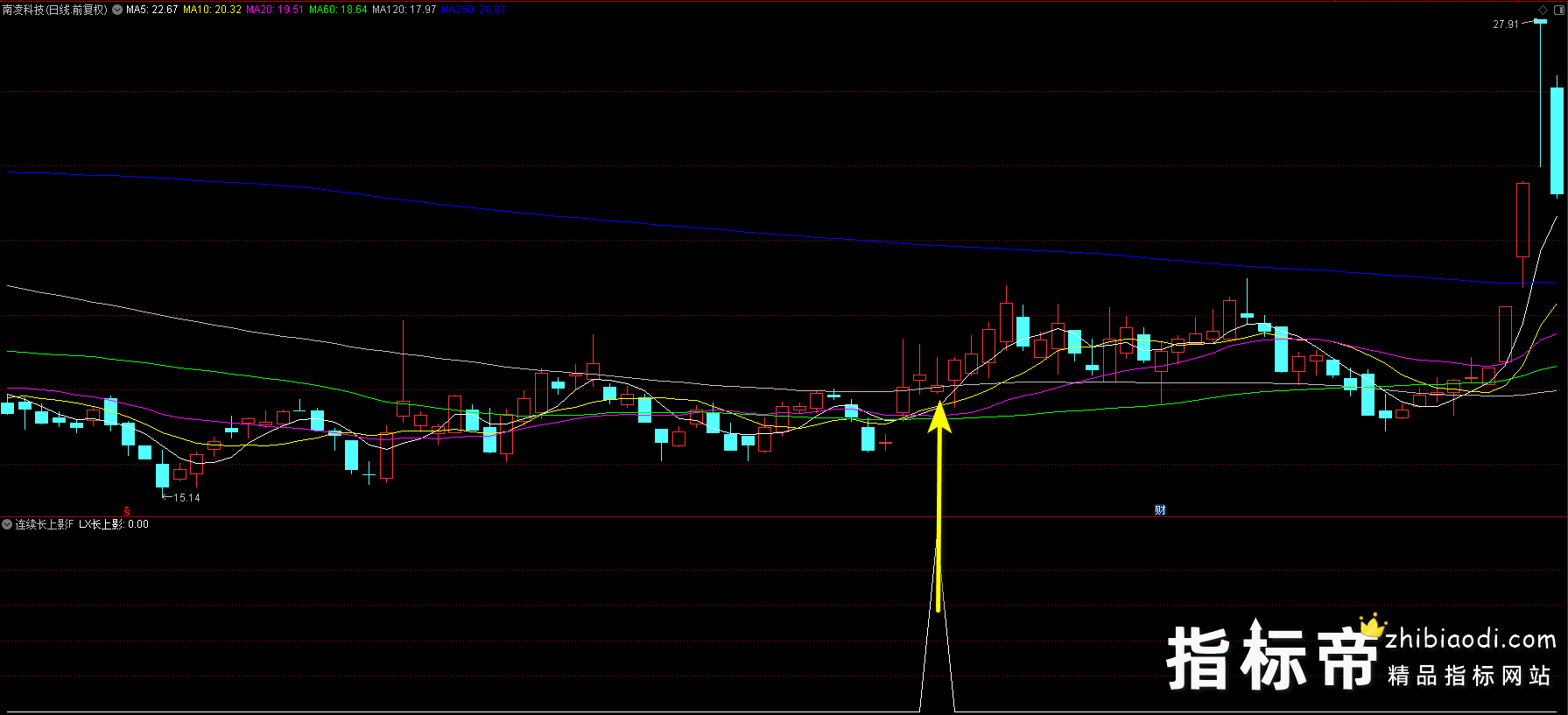Viewport: 1568px width, 715px height.
Task: Select the green MA60: 18.64 label
Action: 338,10
